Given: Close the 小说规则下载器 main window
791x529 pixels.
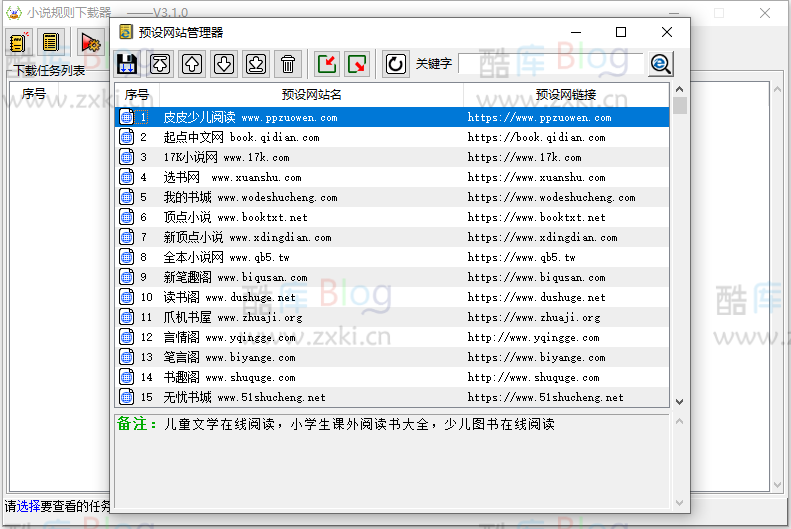Looking at the screenshot, I should point(765,13).
